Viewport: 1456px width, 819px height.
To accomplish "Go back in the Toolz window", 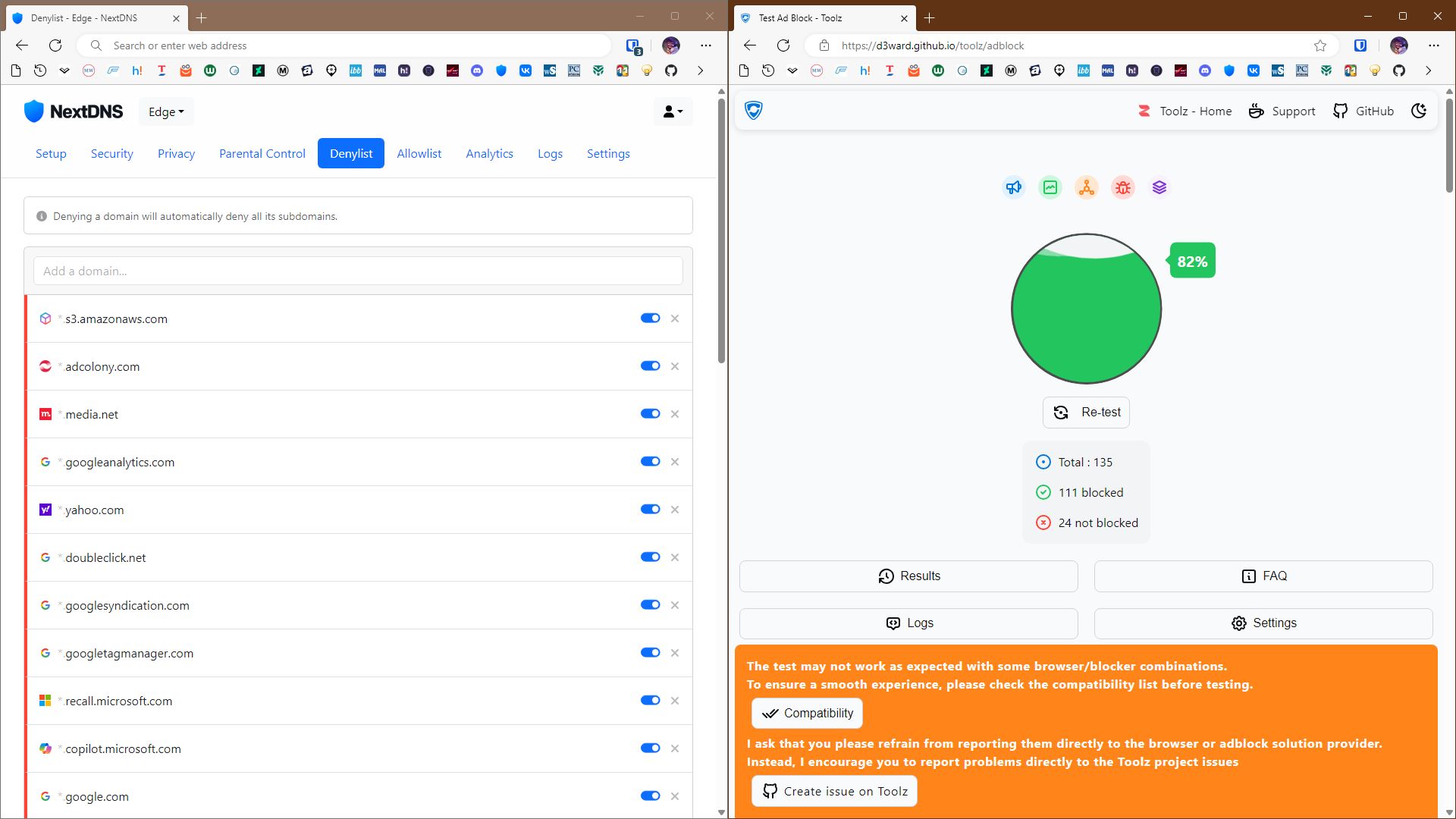I will click(x=750, y=45).
